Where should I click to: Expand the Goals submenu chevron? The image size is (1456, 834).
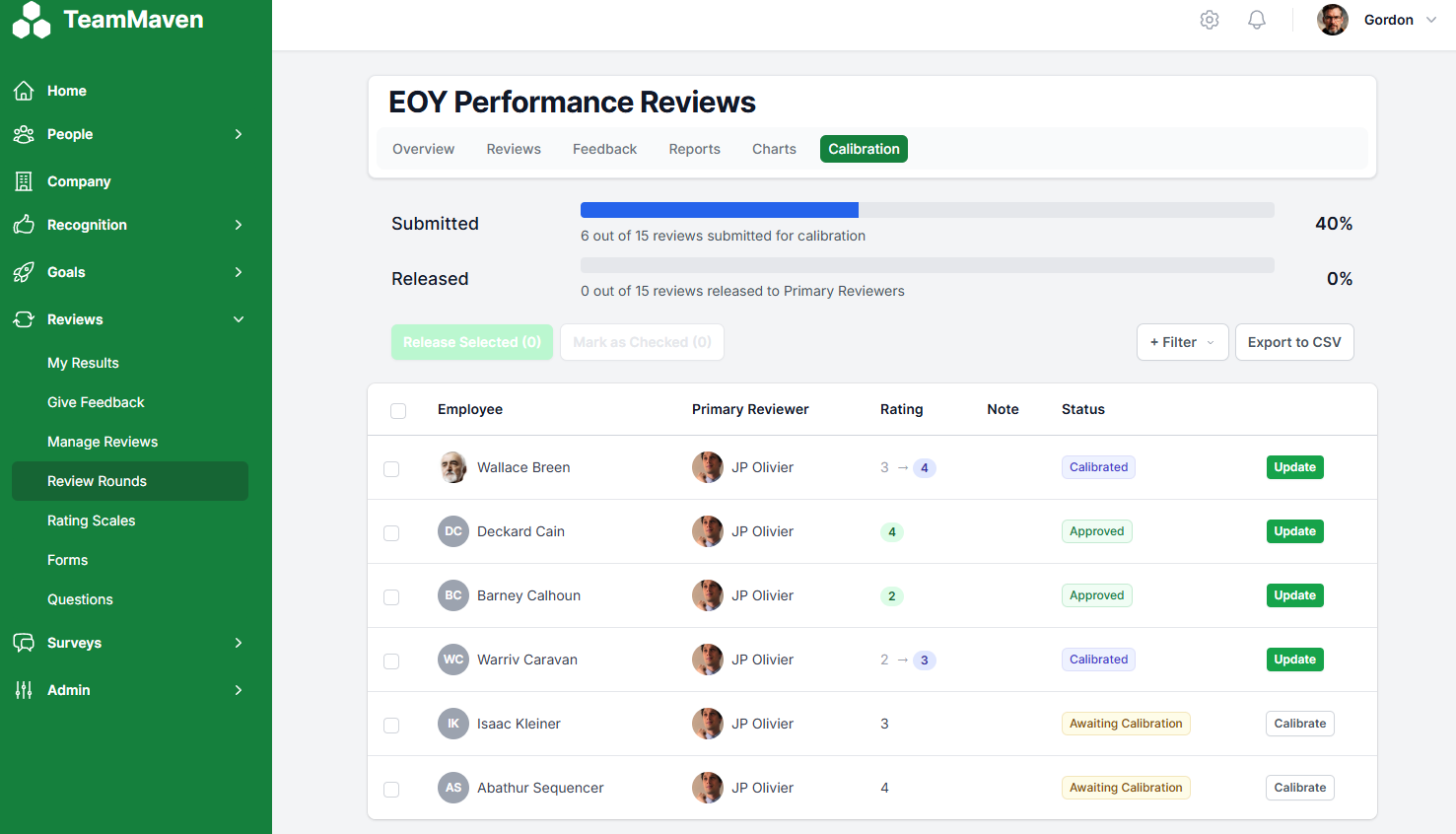(239, 272)
